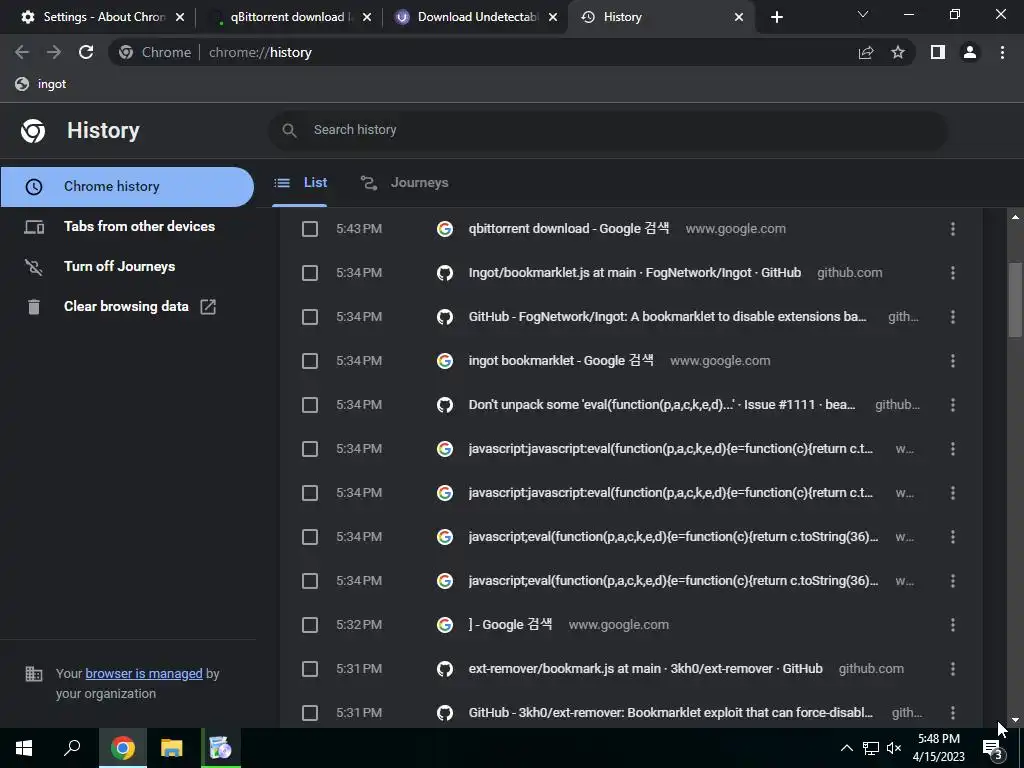Image resolution: width=1024 pixels, height=768 pixels.
Task: Reload the chrome://history page
Action: coord(86,52)
